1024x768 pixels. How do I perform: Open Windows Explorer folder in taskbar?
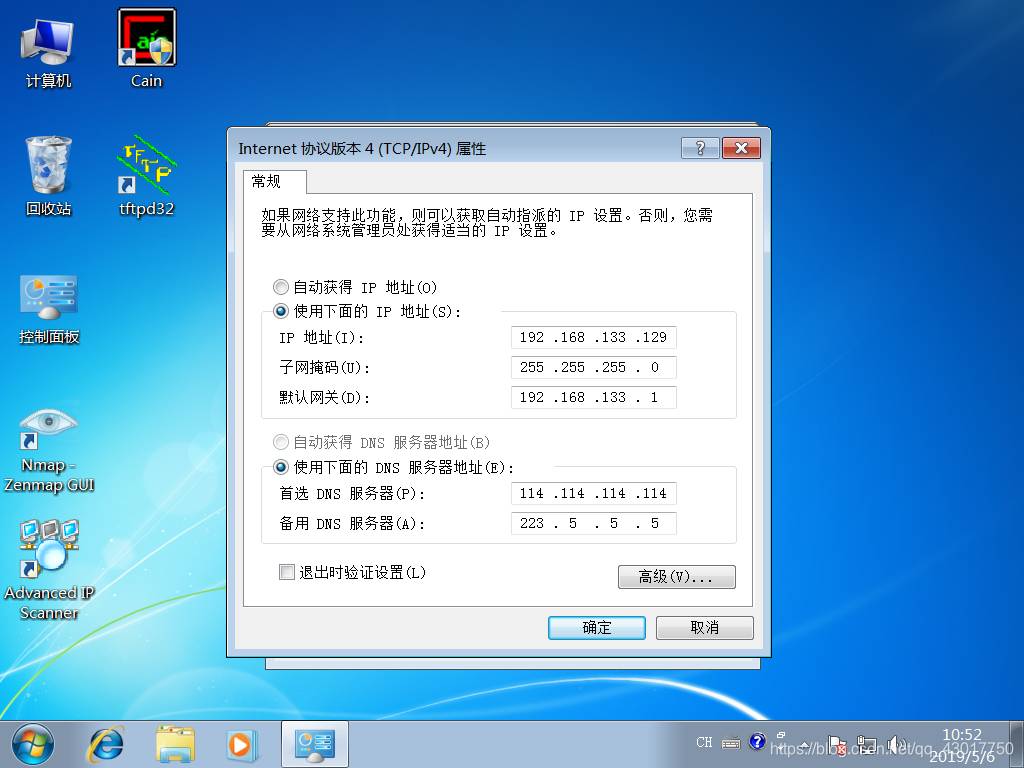(175, 744)
